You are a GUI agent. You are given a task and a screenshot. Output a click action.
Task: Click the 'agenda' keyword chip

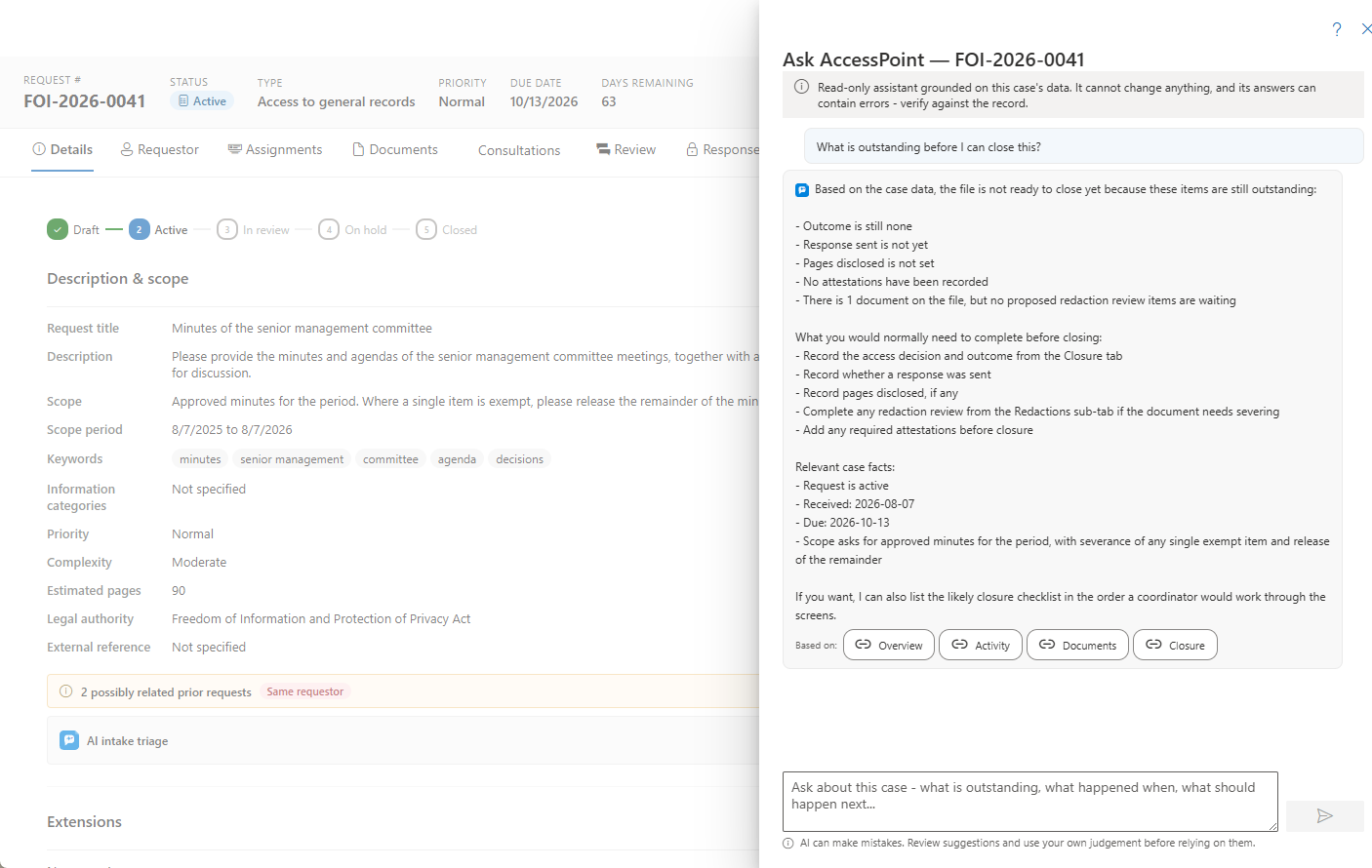coord(457,459)
